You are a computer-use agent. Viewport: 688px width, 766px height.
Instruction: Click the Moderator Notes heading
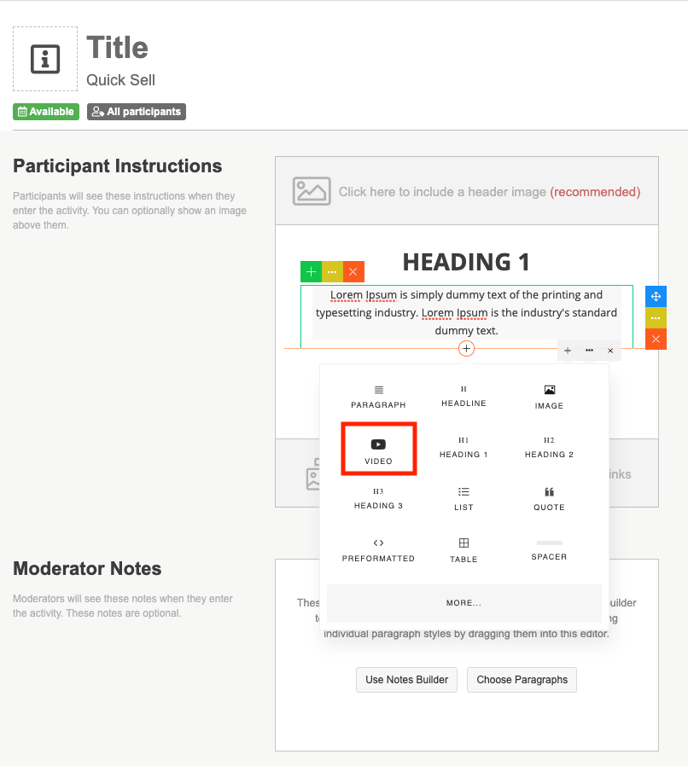[x=87, y=569]
